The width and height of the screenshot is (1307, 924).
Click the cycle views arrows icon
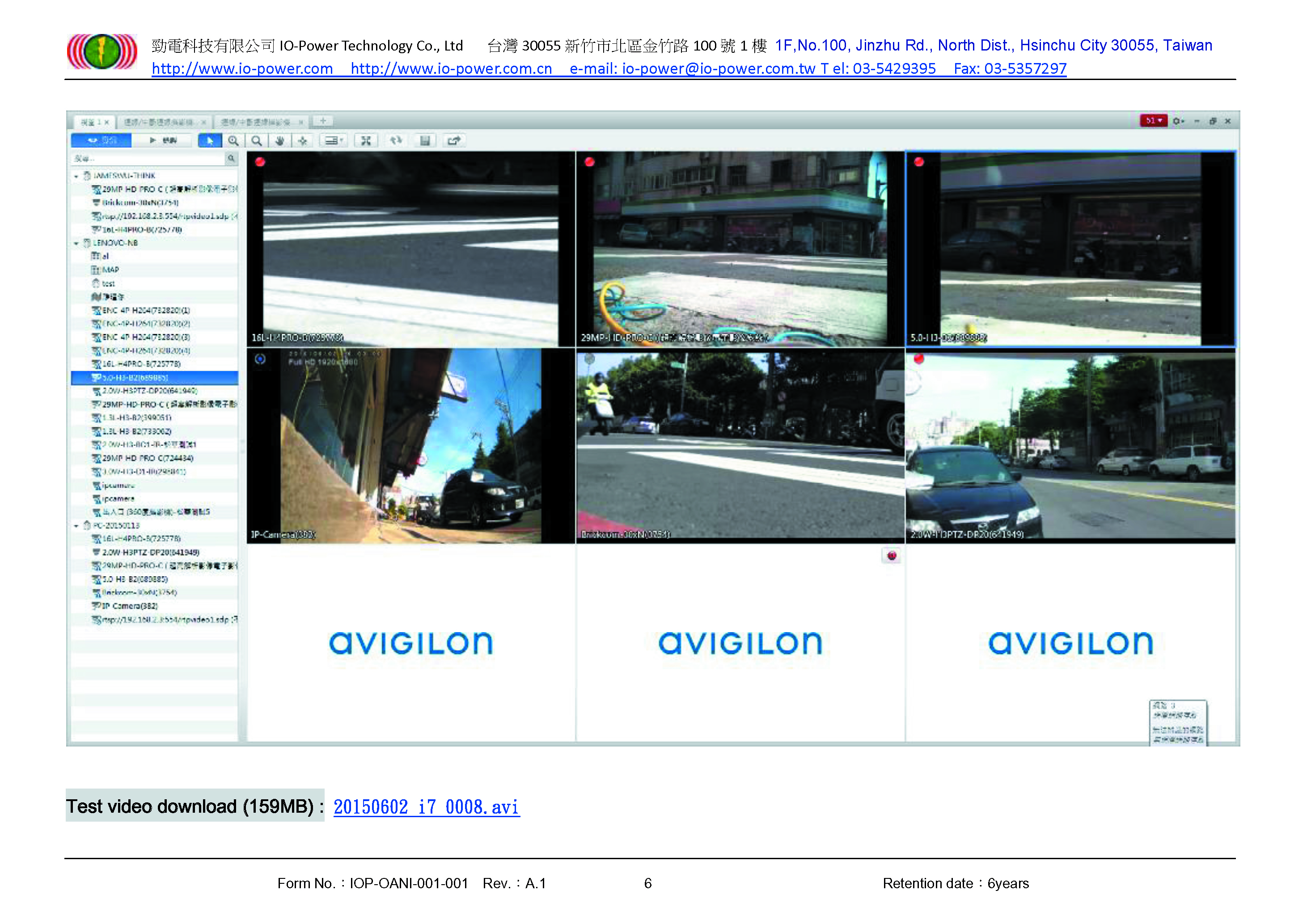tap(396, 140)
